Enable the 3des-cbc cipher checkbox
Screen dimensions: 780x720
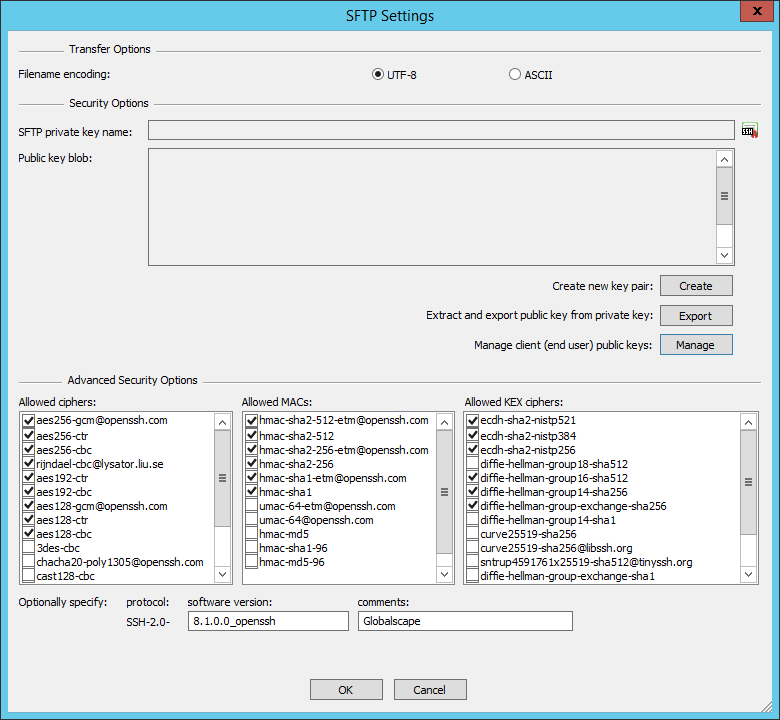[x=28, y=548]
